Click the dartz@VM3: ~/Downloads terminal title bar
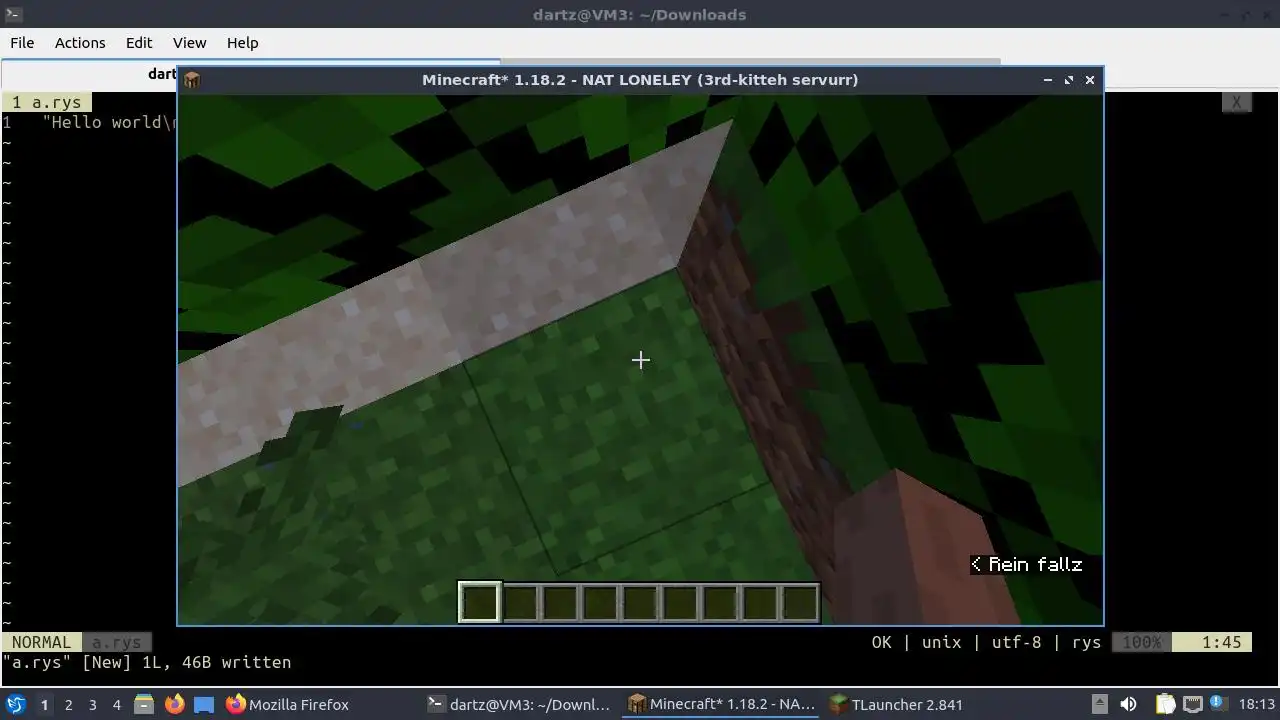Image resolution: width=1280 pixels, height=720 pixels. click(x=640, y=14)
